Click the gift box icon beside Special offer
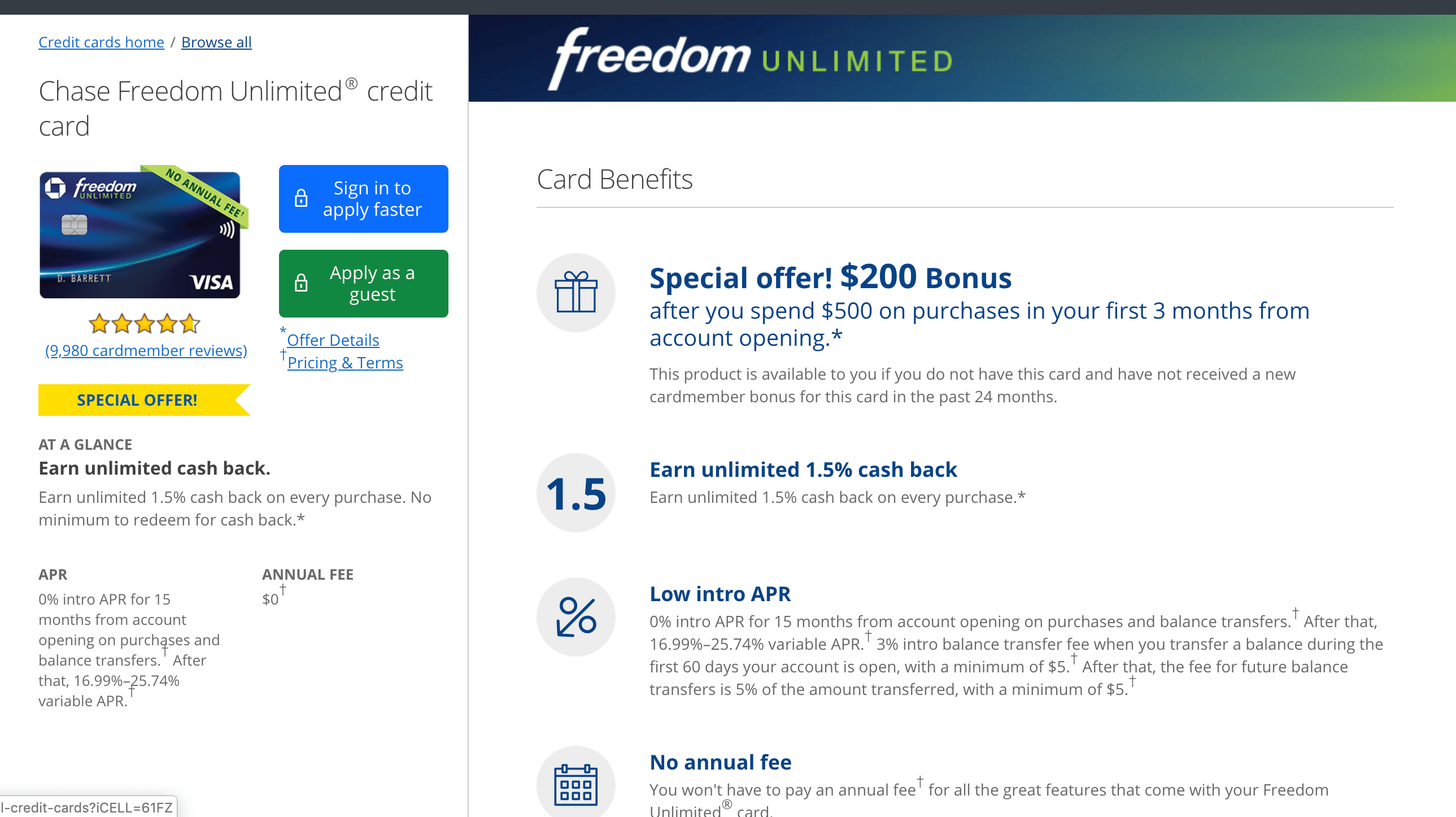This screenshot has width=1456, height=817. pyautogui.click(x=576, y=292)
